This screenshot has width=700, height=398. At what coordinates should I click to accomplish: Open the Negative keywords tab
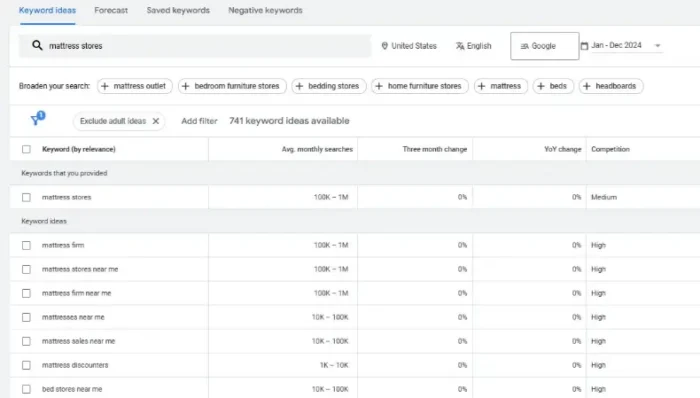(265, 10)
